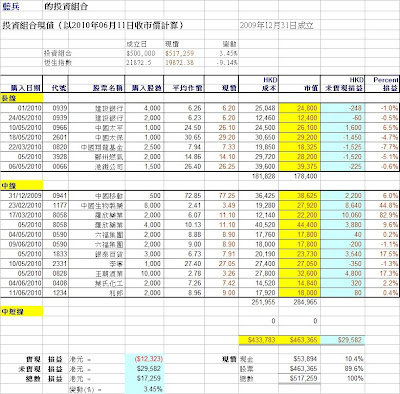
Task: Select percent gain cell 44.8%
Action: (382, 205)
